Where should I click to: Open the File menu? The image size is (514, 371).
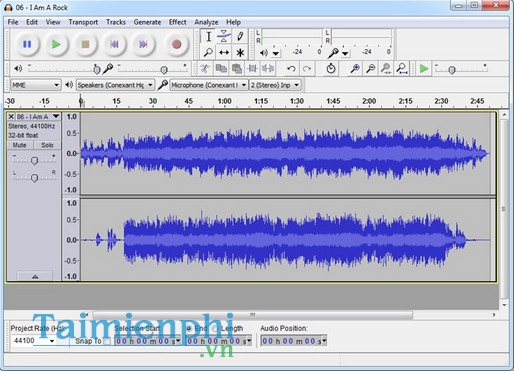point(13,22)
